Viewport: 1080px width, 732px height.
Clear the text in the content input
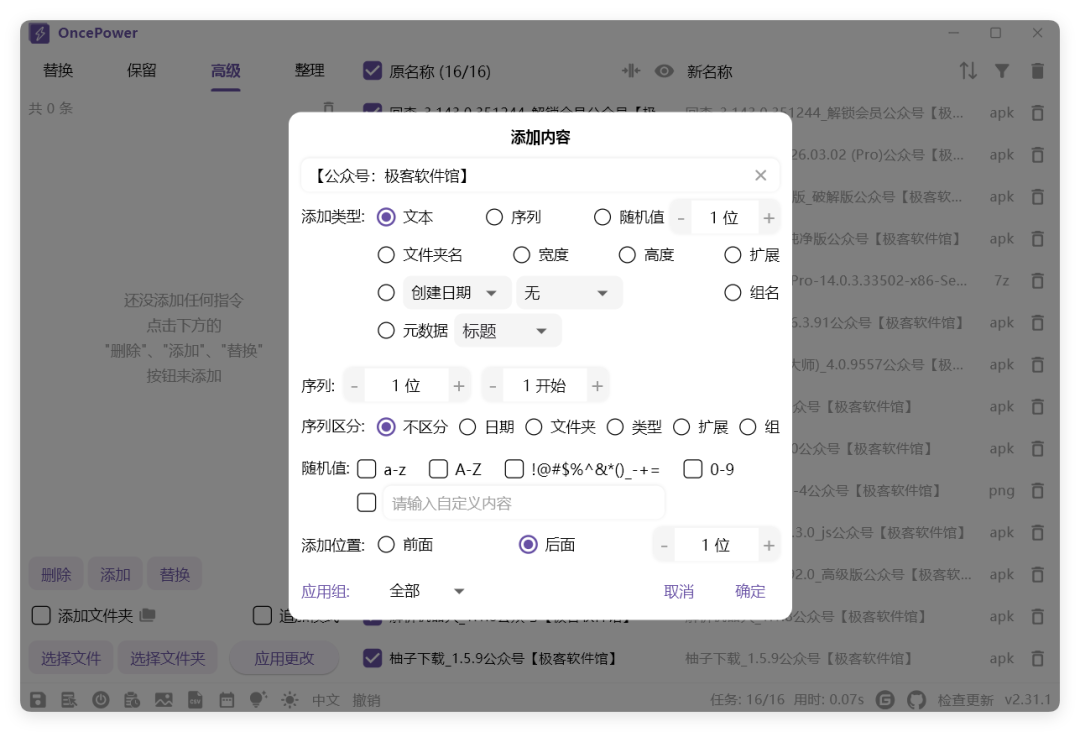[x=760, y=176]
